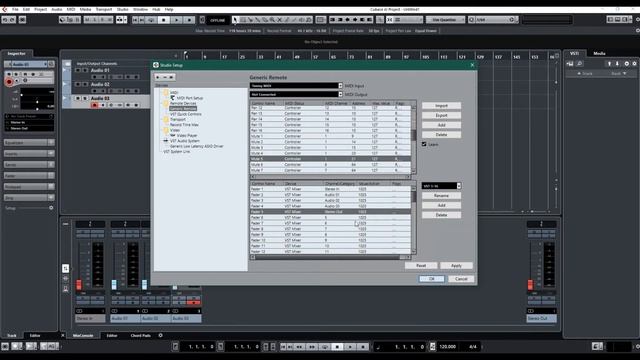This screenshot has width=640, height=360.
Task: Open the Studio menu
Action: [122, 9]
